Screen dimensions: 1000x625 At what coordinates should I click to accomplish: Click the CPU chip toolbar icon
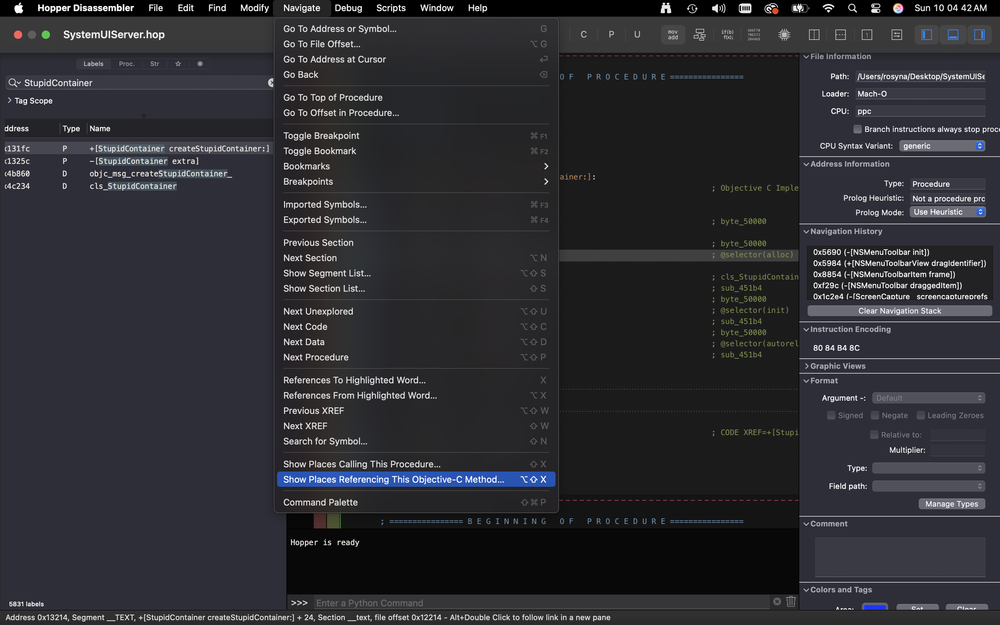[x=784, y=34]
